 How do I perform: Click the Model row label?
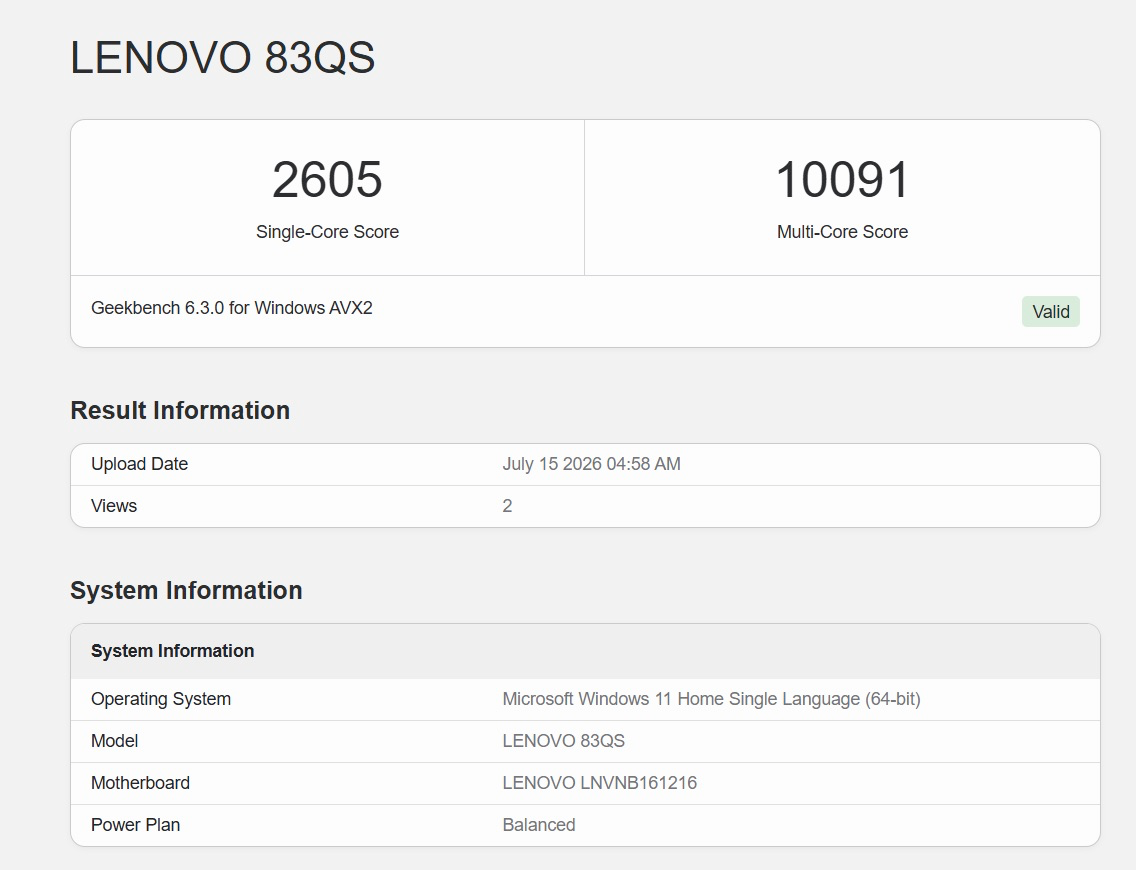[x=114, y=741]
